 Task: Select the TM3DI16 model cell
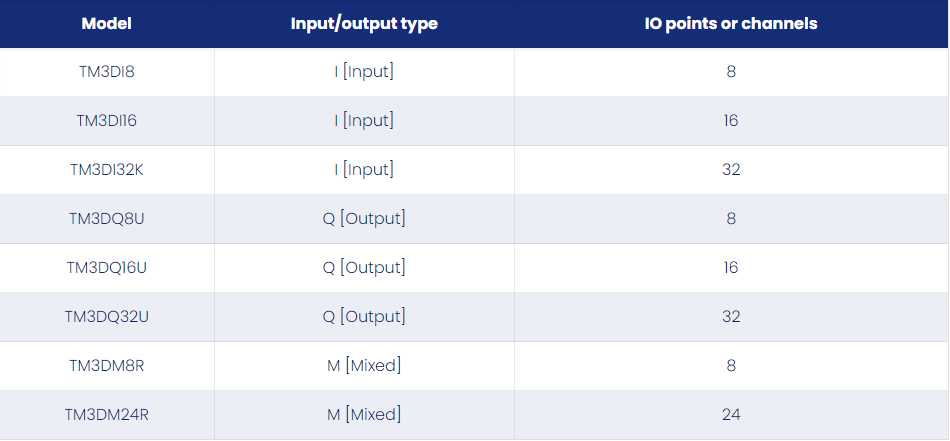point(107,121)
